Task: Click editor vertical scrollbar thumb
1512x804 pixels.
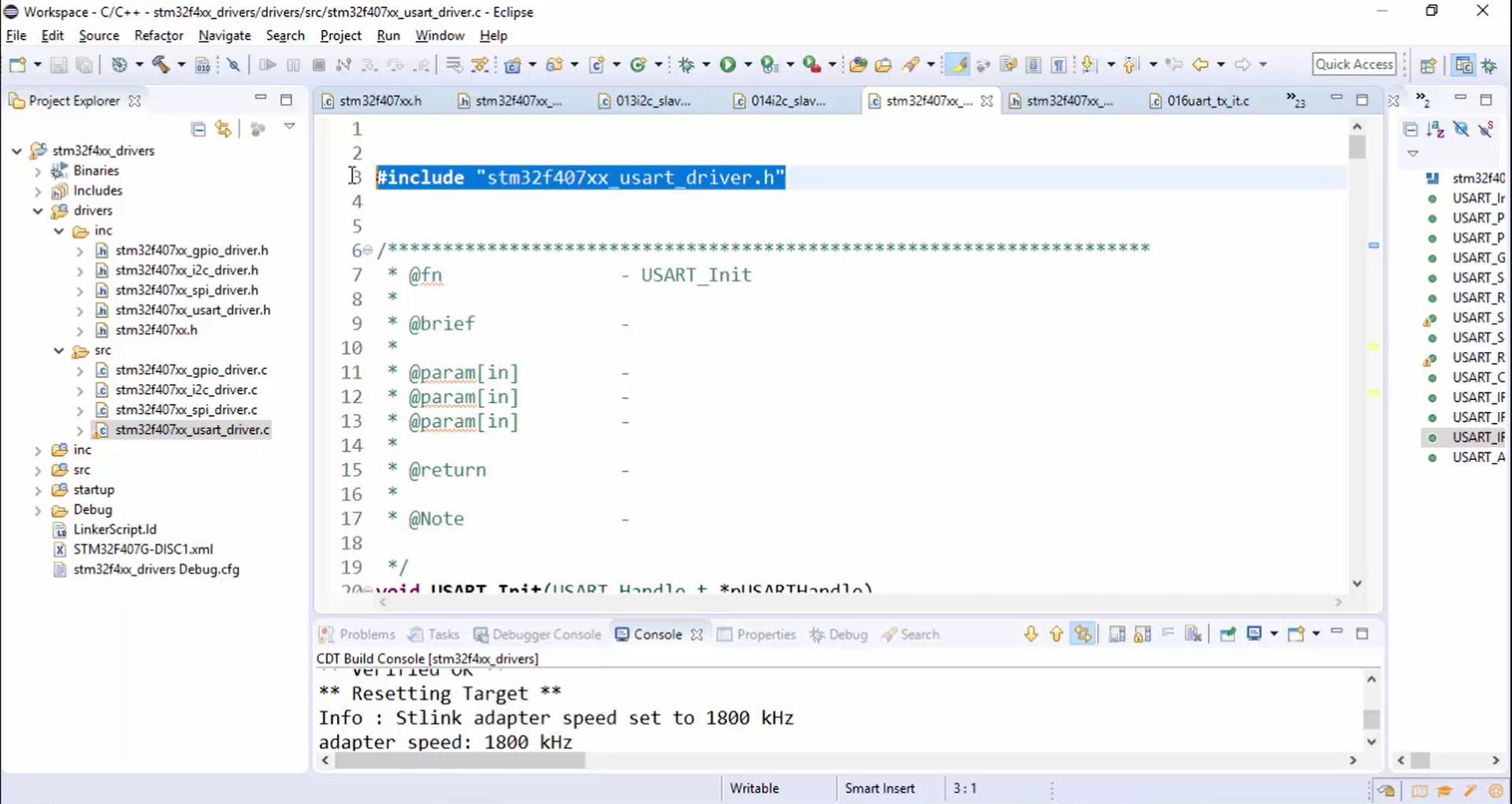Action: point(1356,147)
